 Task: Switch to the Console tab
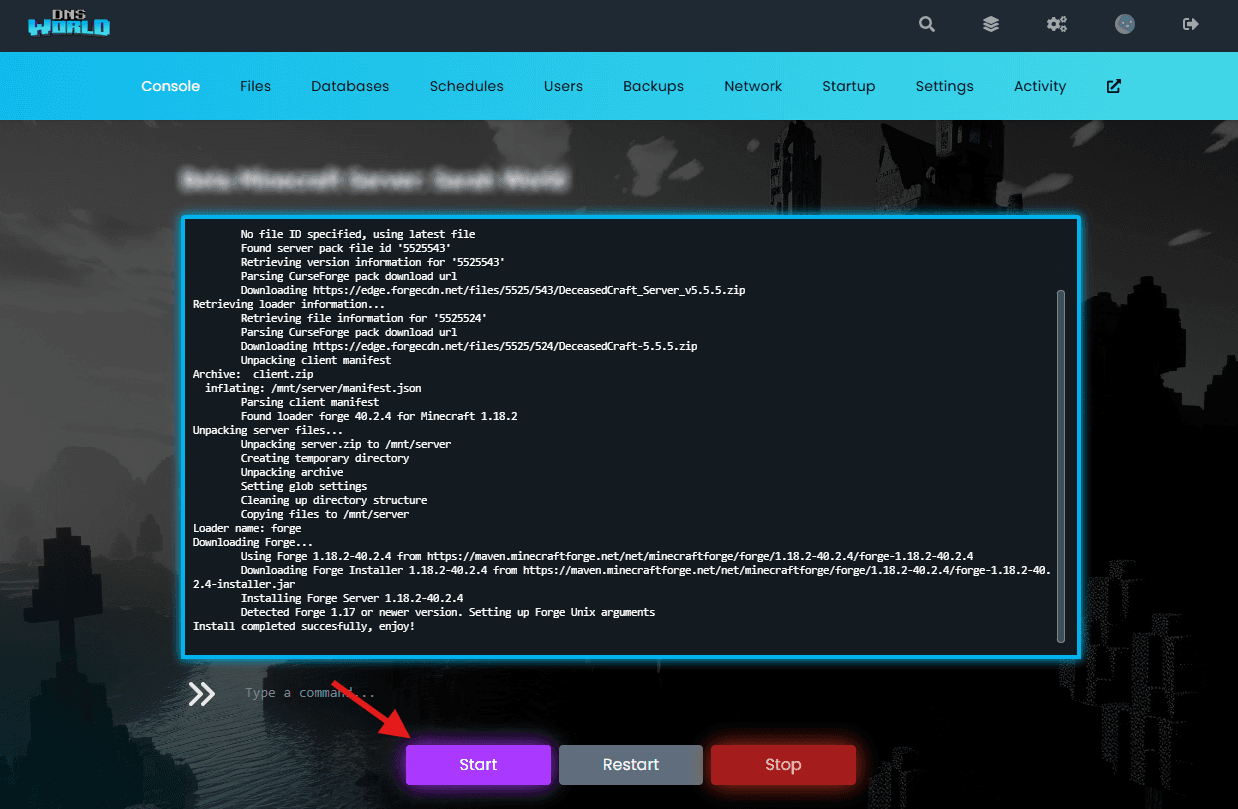coord(171,86)
